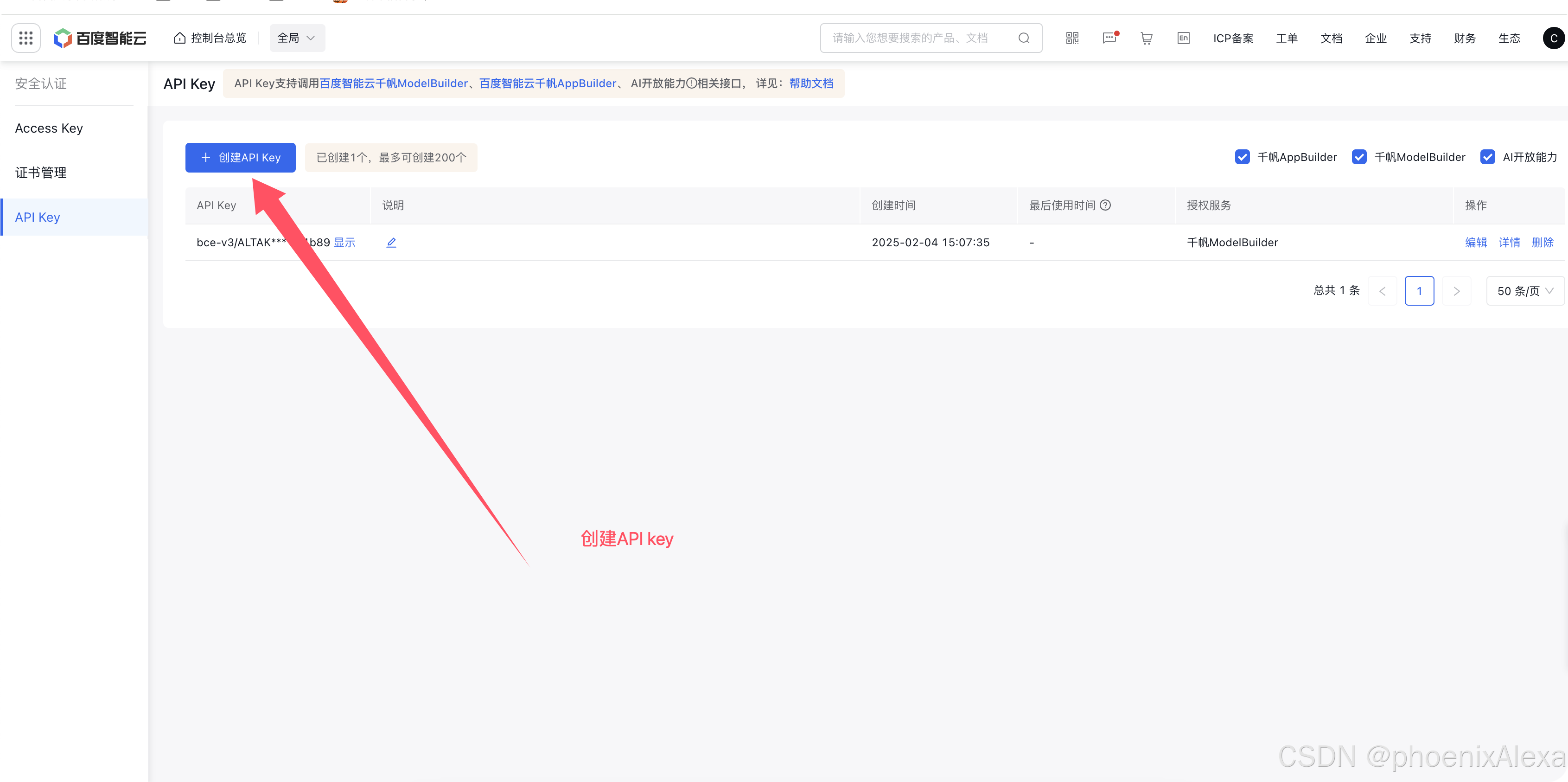Click 删除 for the API key row
The width and height of the screenshot is (1568, 782).
(x=1543, y=243)
